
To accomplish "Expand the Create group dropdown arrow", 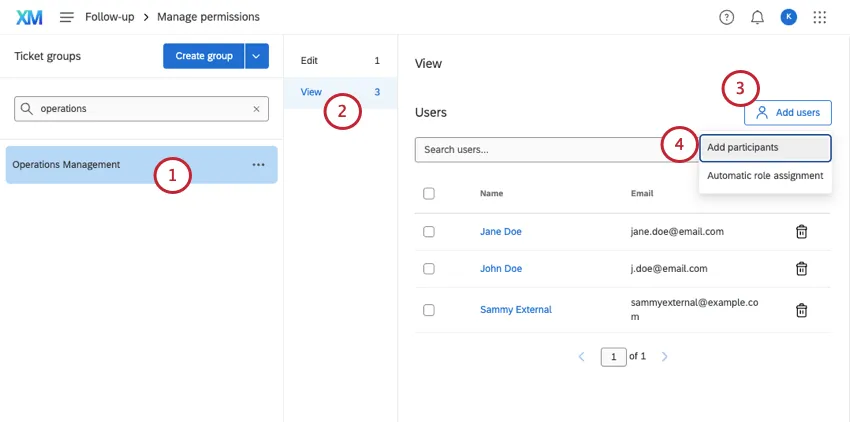I will tap(258, 56).
